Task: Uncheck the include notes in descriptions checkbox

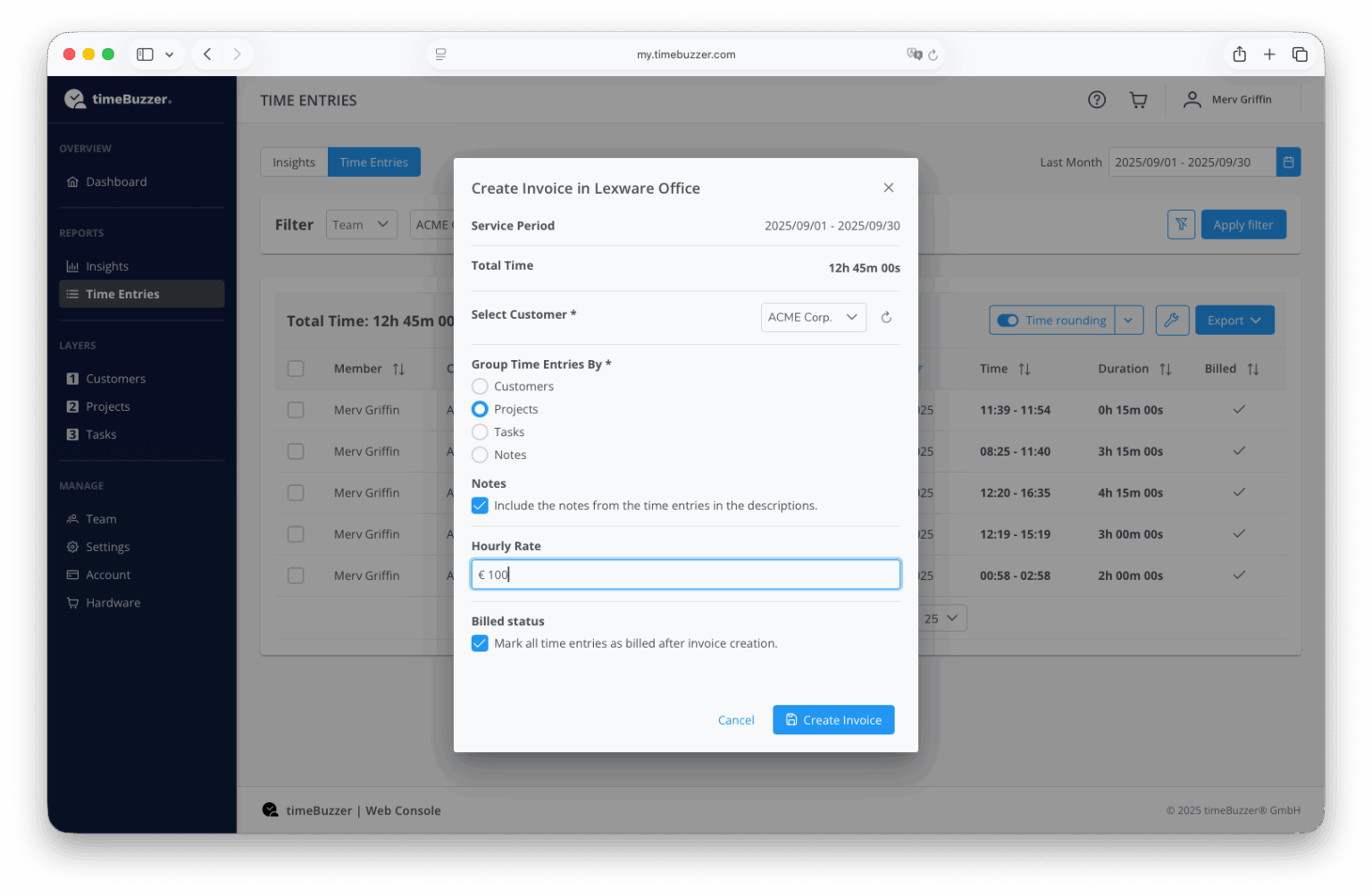Action: [480, 506]
